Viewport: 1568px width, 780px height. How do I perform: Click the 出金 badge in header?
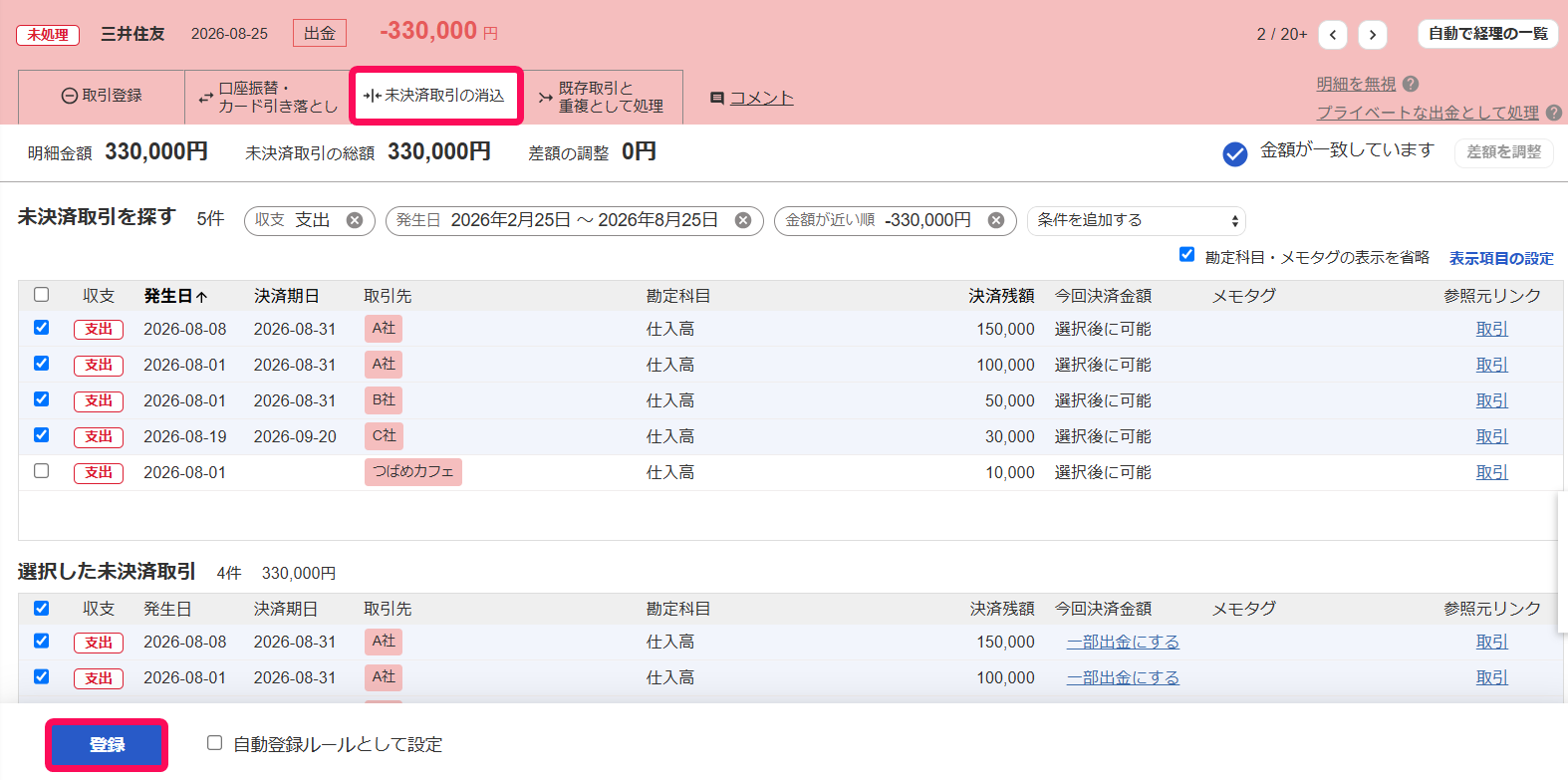(x=320, y=33)
